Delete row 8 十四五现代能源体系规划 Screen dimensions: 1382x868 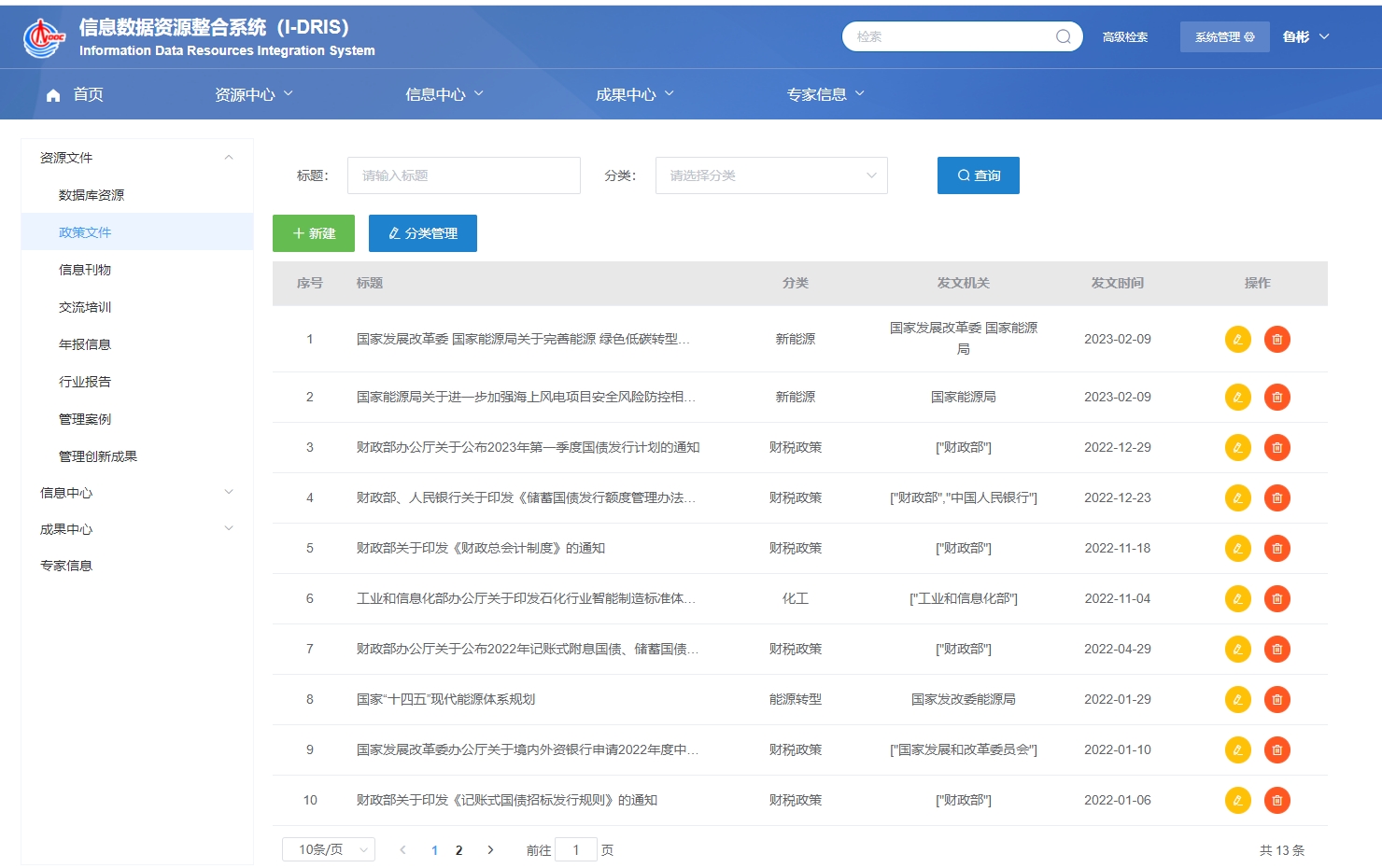1276,699
